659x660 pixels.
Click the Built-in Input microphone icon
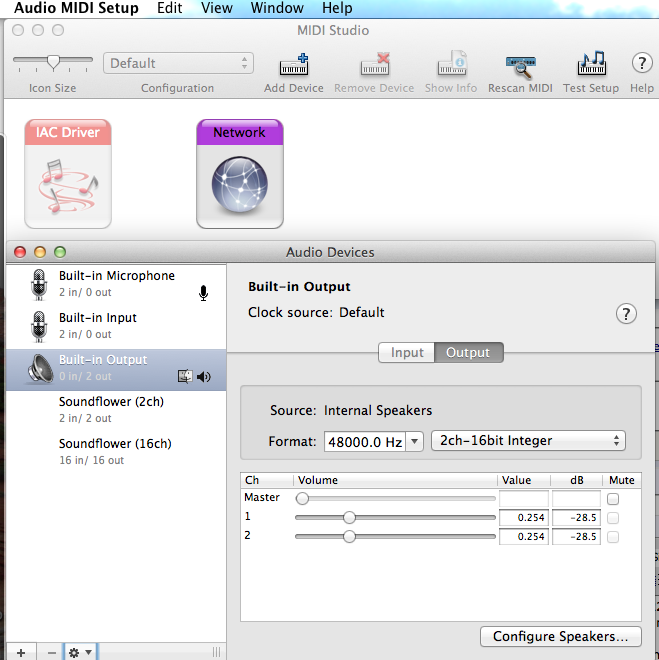[39, 327]
